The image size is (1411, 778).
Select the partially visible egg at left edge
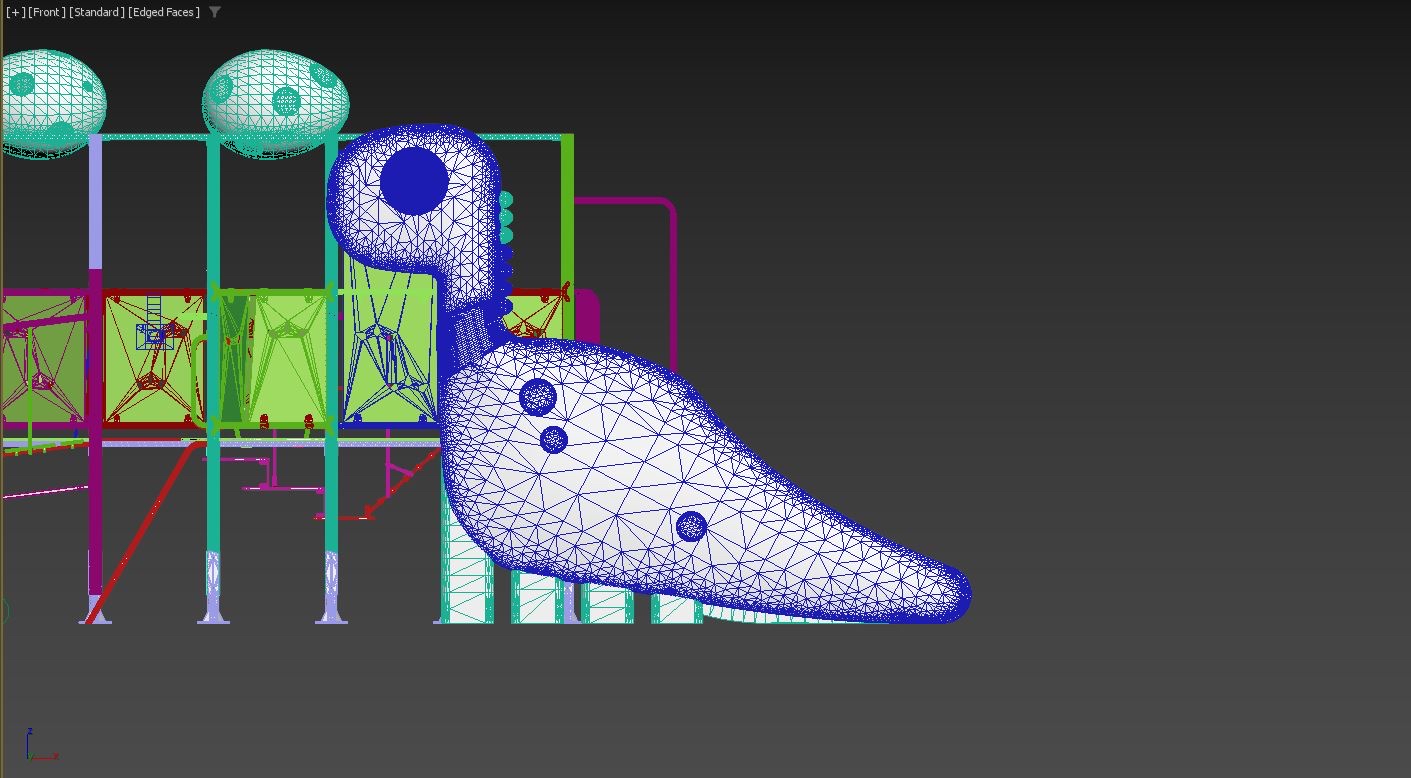click(x=50, y=103)
